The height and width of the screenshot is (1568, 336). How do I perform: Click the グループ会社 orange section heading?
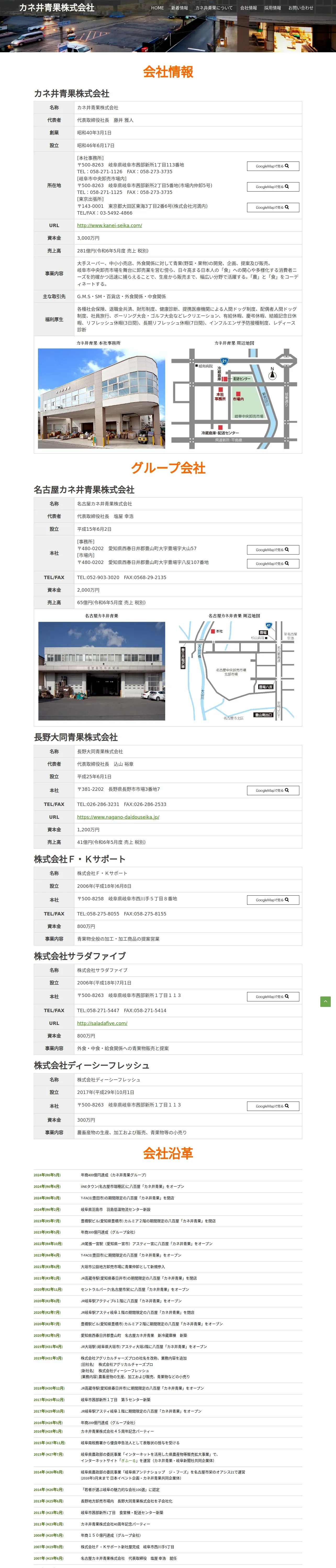coord(168,468)
